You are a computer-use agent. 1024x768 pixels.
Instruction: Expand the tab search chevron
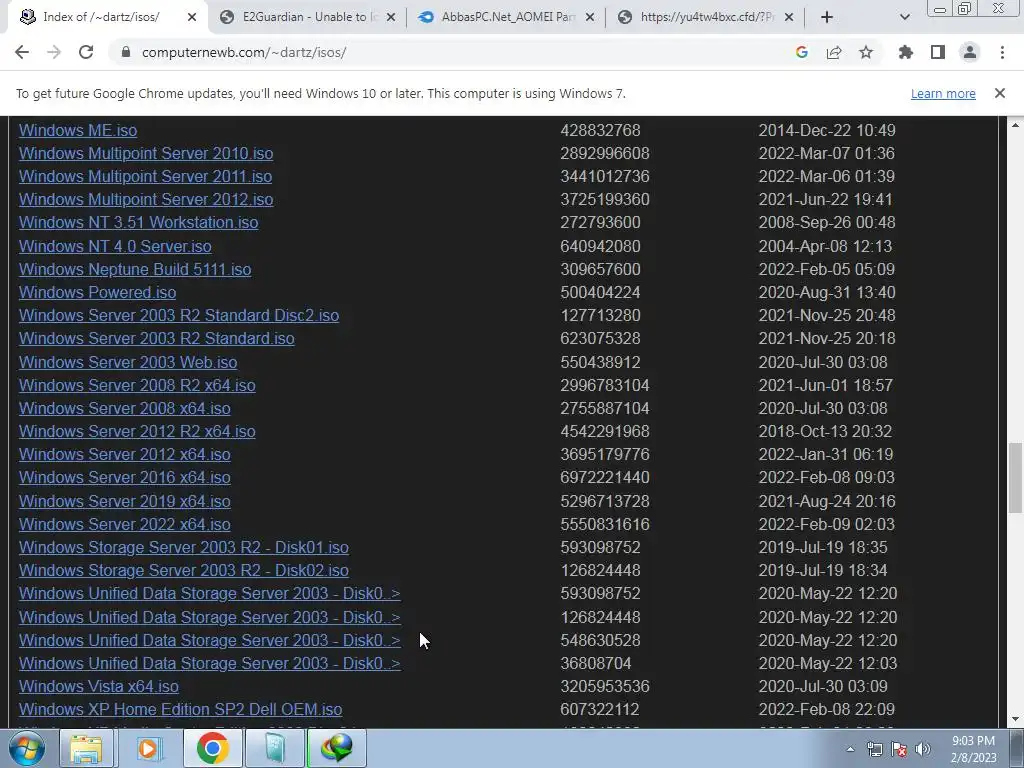point(904,17)
